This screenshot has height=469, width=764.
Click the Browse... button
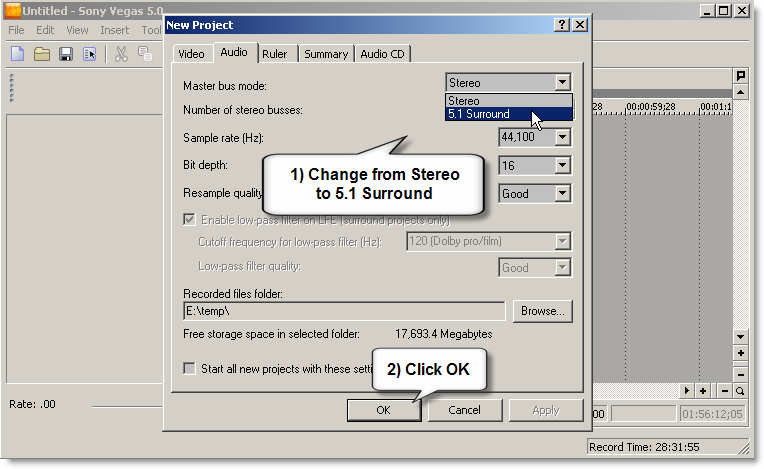tap(542, 311)
